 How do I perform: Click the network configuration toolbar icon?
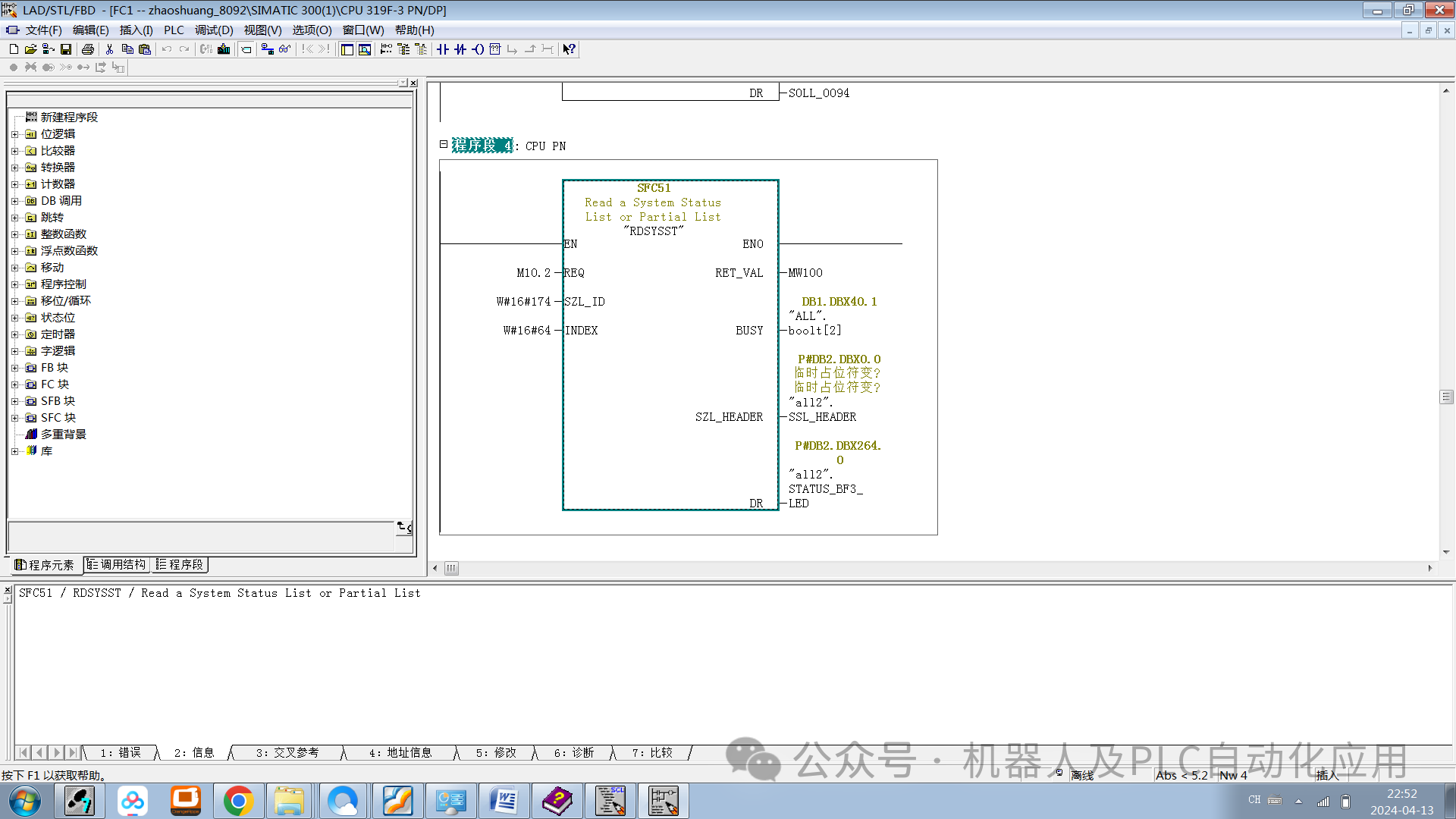coord(267,49)
